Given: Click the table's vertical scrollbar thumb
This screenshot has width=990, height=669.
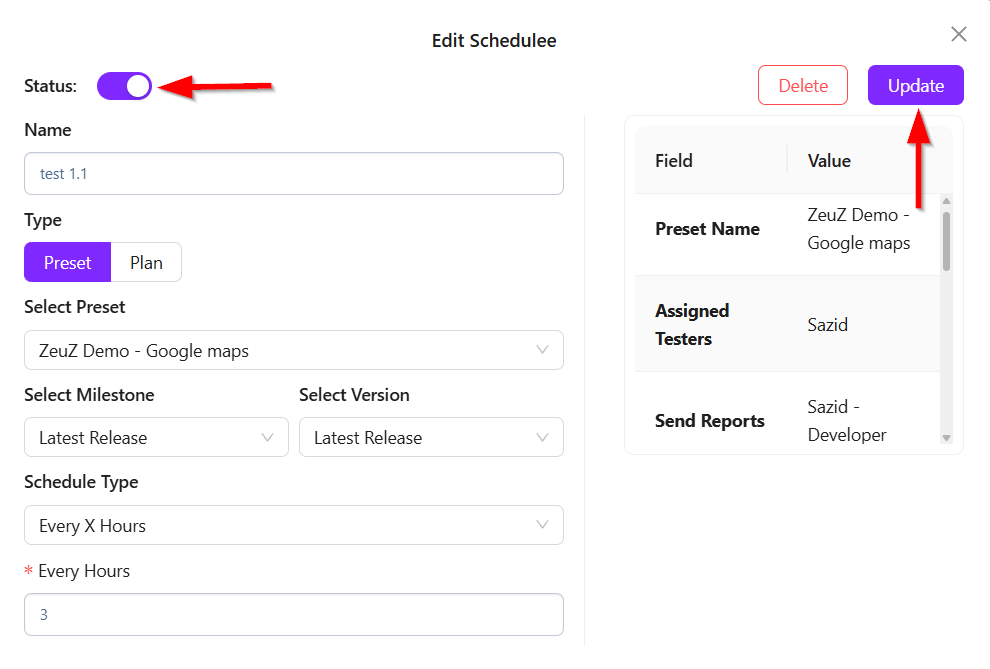Looking at the screenshot, I should tap(946, 240).
